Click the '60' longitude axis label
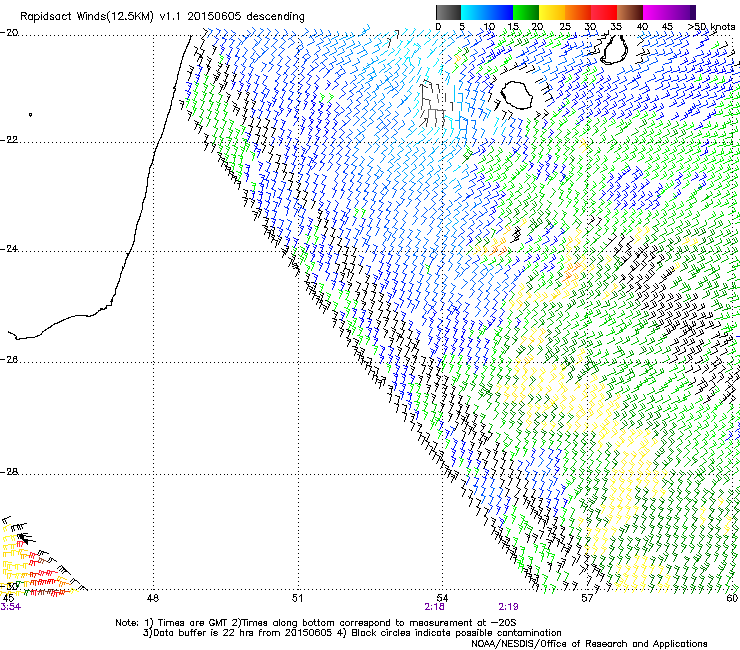This screenshot has height=650, width=740. (x=732, y=598)
